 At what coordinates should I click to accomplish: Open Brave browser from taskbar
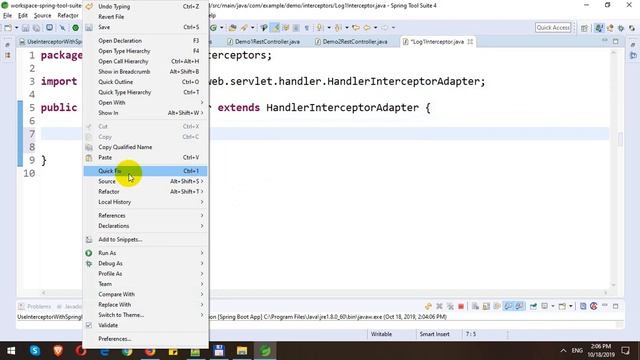pyautogui.click(x=58, y=351)
